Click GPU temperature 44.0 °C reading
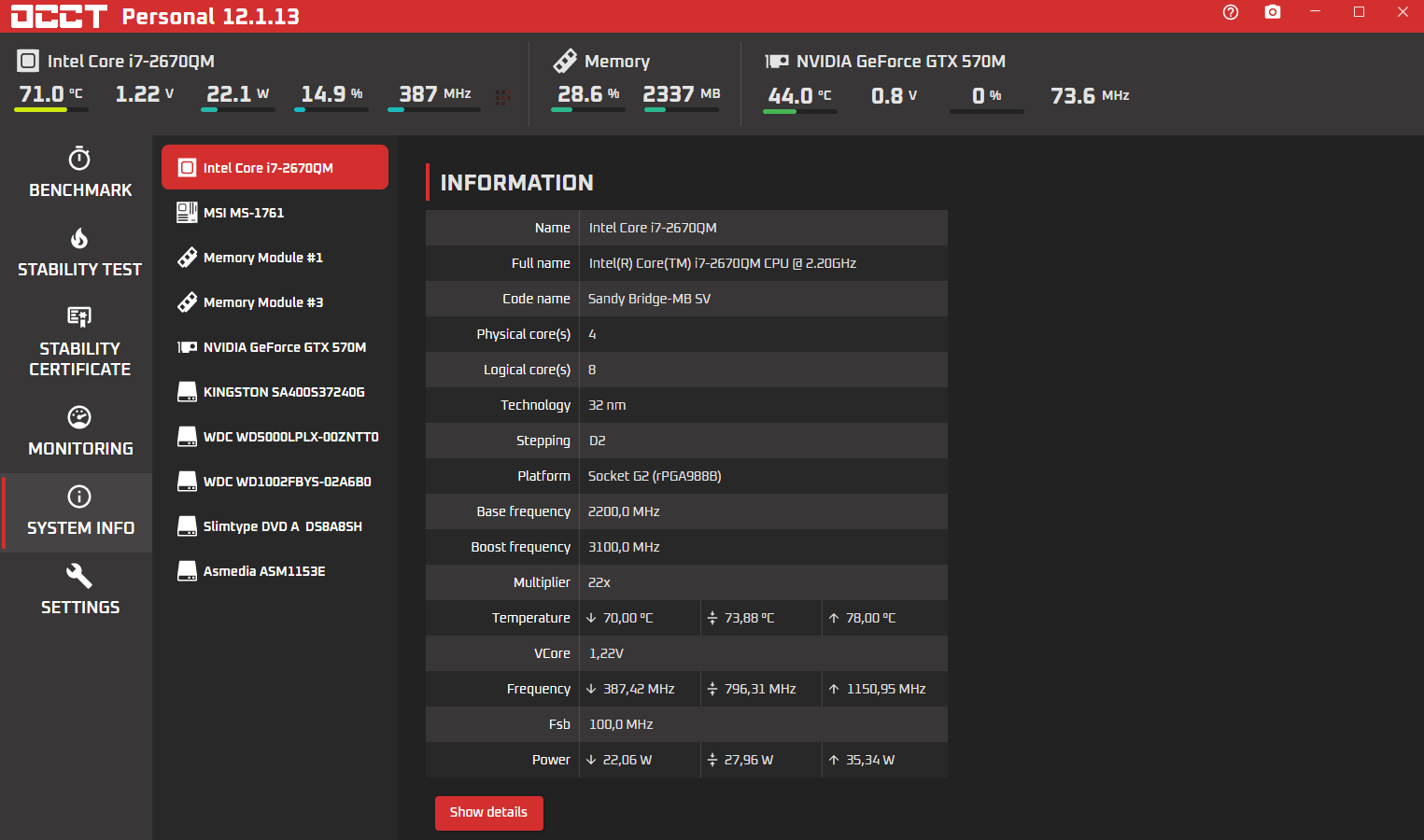Screen dimensions: 1424x840 [x=799, y=96]
